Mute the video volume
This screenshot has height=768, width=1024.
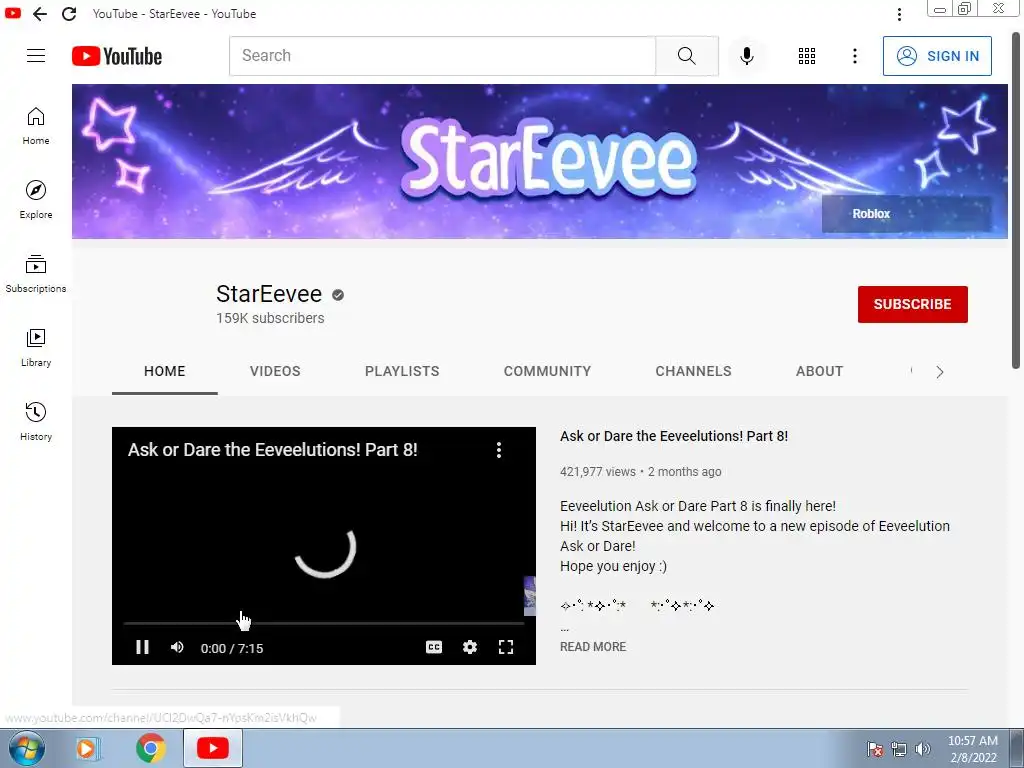(x=177, y=647)
